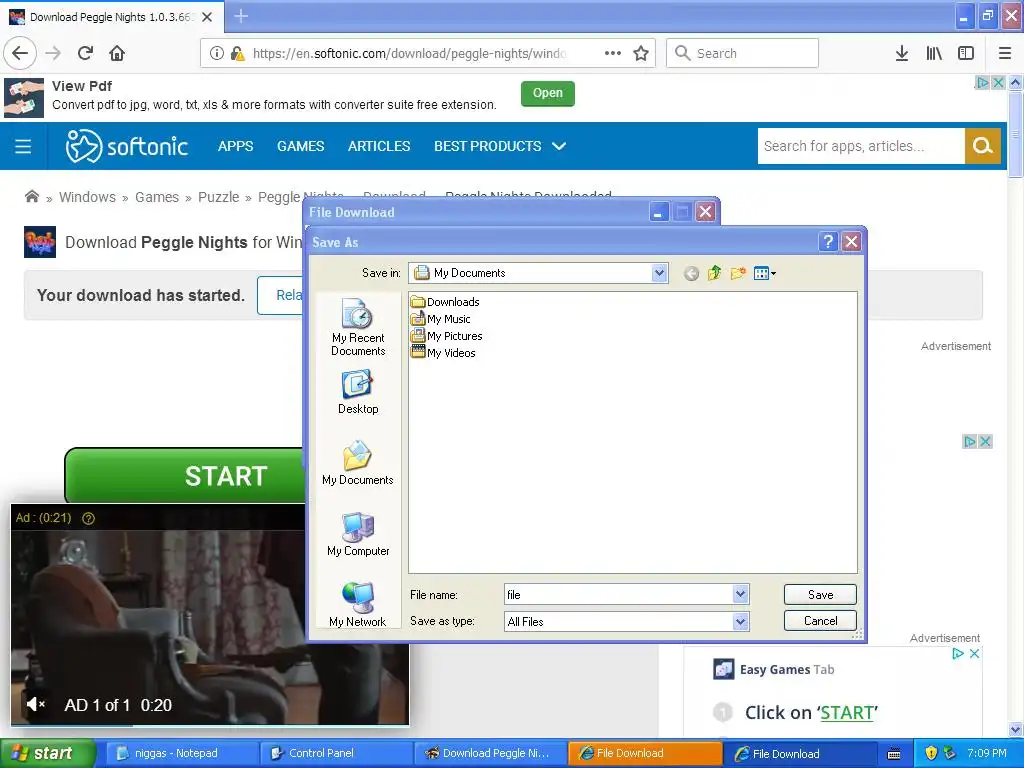Close the Download Peggle Nights tab
This screenshot has width=1024, height=768.
click(207, 17)
